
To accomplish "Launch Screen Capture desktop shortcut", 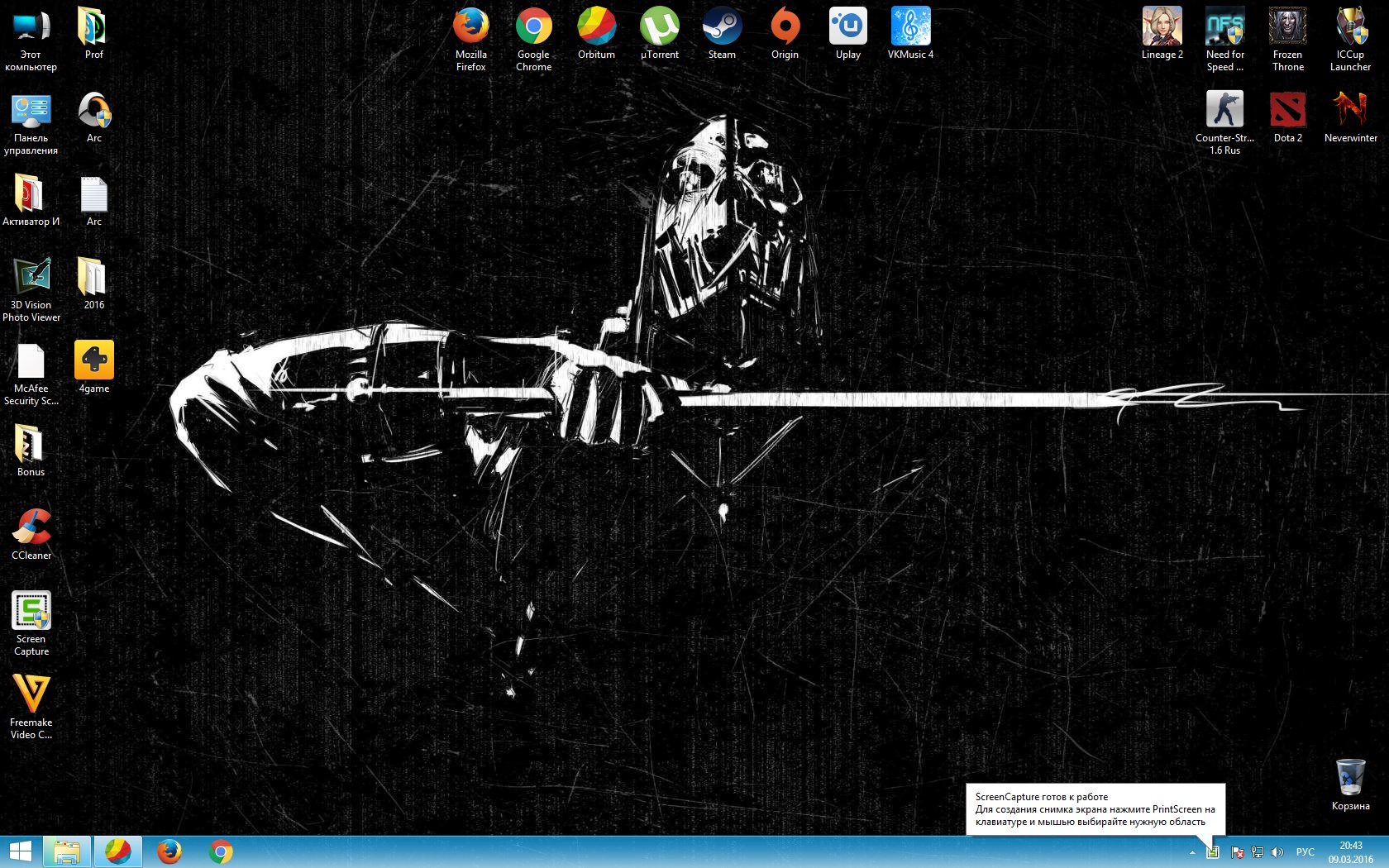I will [31, 623].
